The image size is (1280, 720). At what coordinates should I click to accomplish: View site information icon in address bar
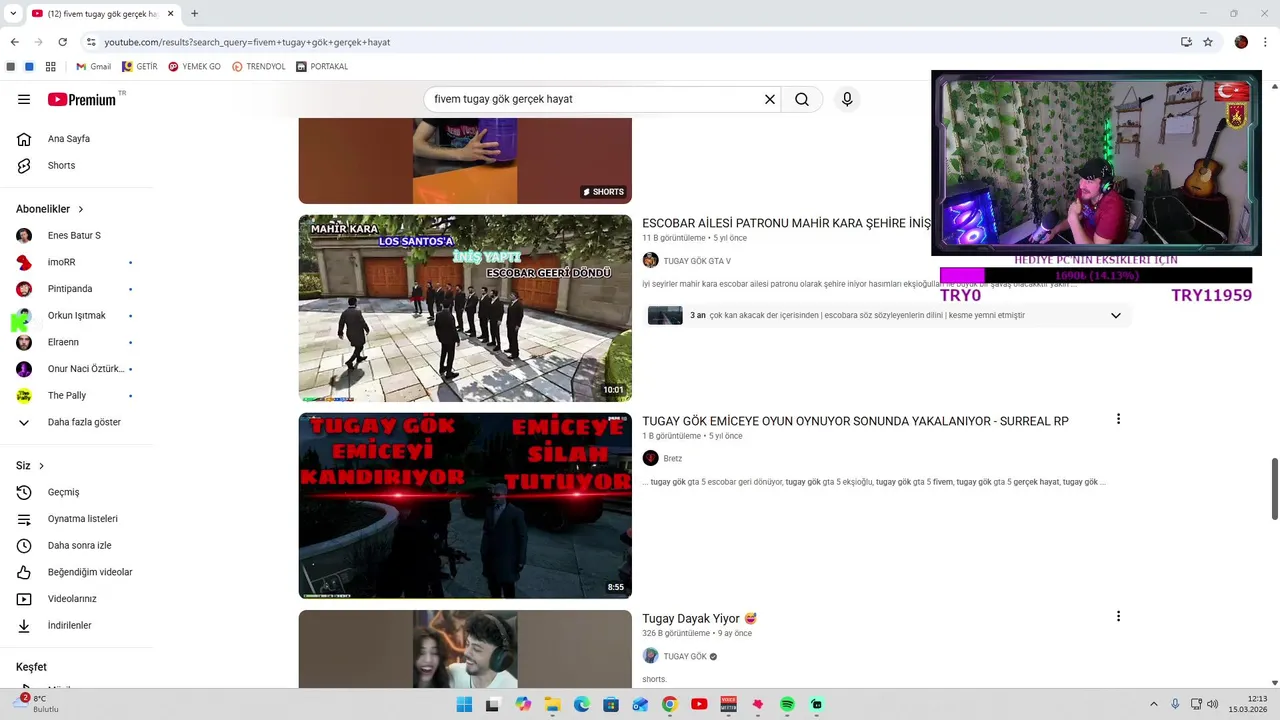[x=91, y=42]
